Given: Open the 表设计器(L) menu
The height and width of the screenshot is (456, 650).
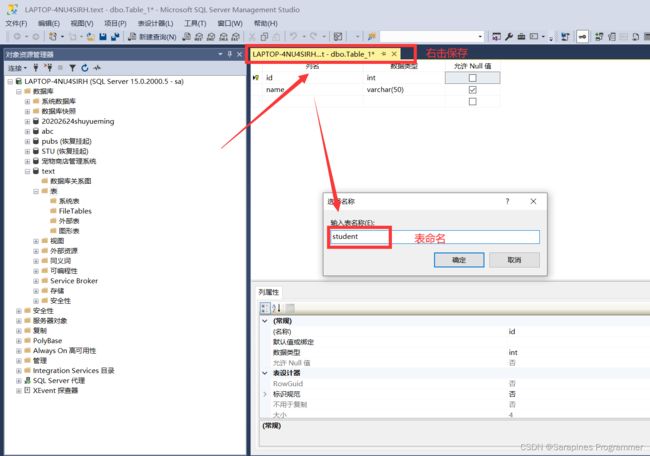Looking at the screenshot, I should click(x=155, y=23).
